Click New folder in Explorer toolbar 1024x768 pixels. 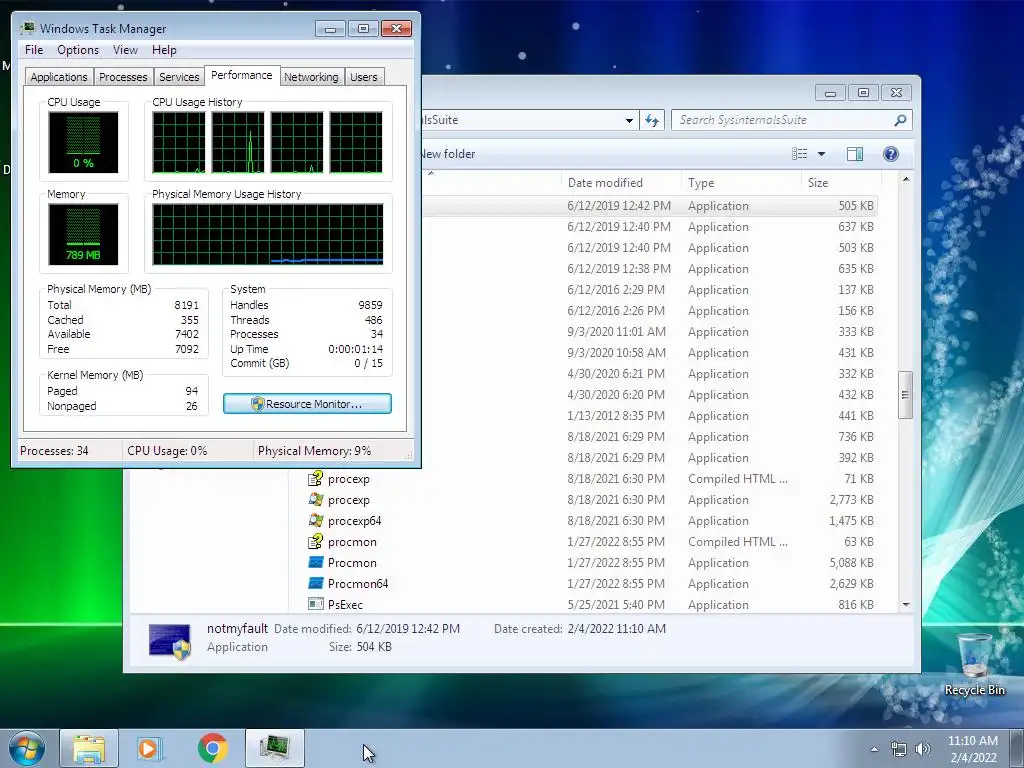tap(448, 154)
